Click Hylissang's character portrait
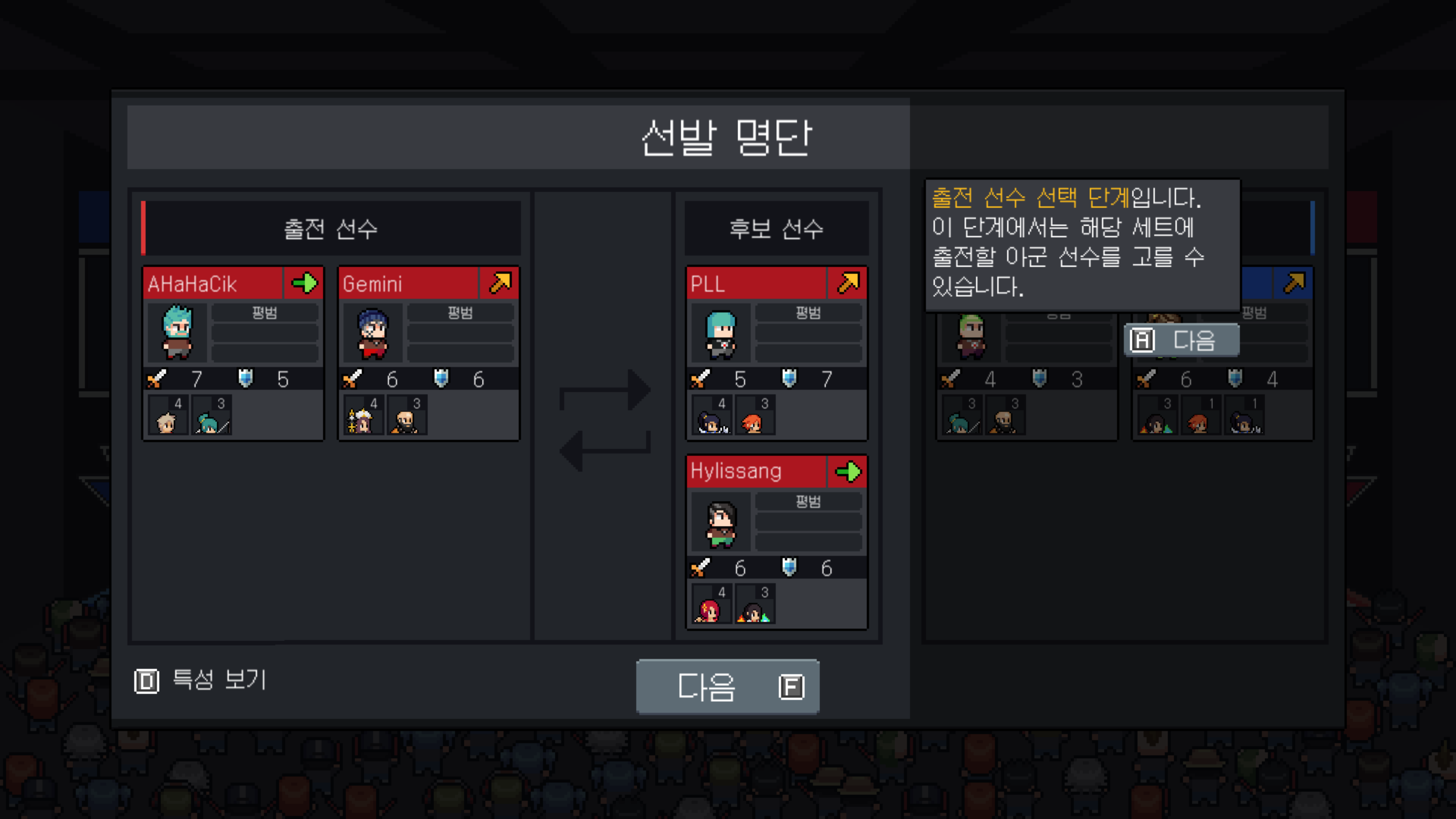Screen dimensions: 1456x819 click(x=721, y=522)
